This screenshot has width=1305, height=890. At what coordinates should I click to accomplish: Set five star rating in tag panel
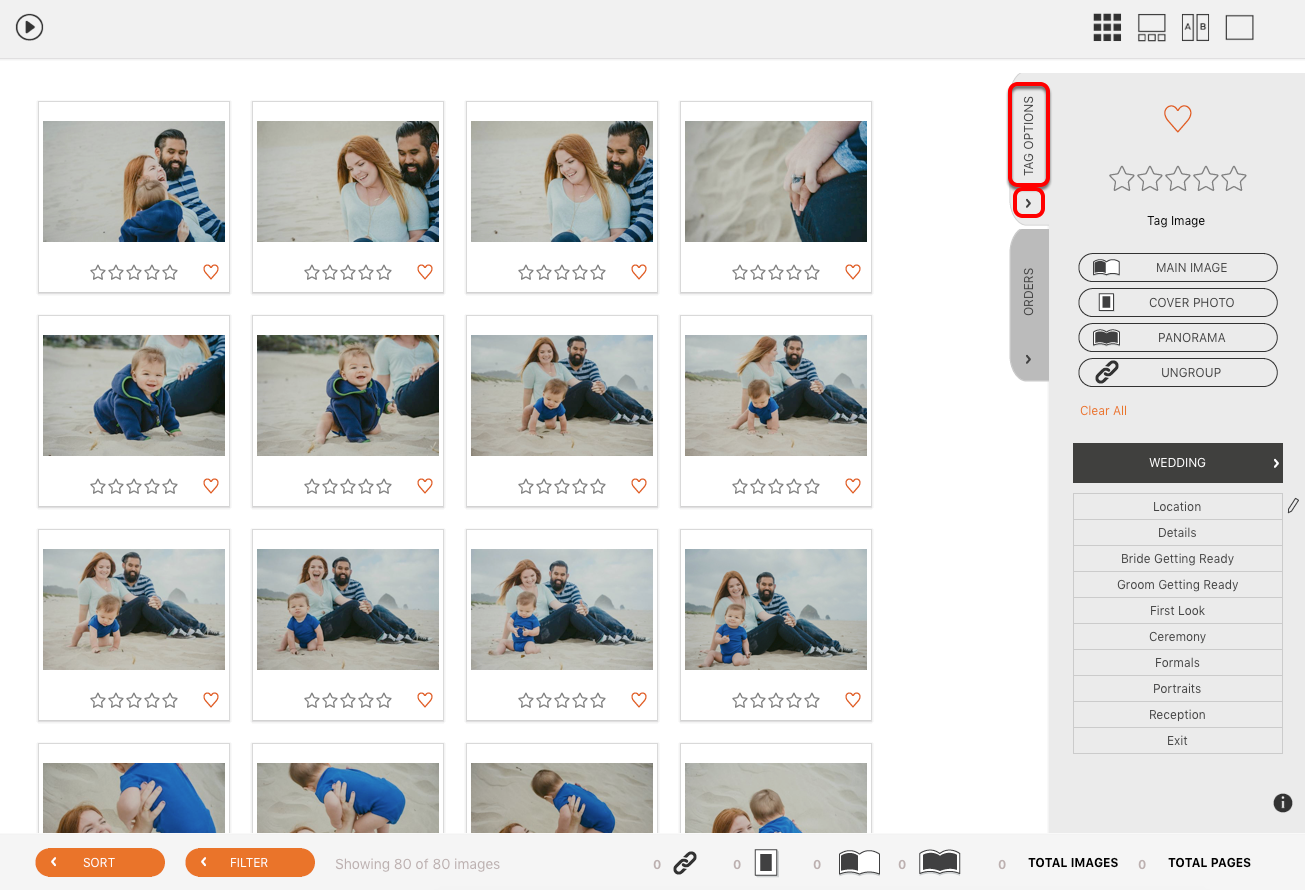1234,179
